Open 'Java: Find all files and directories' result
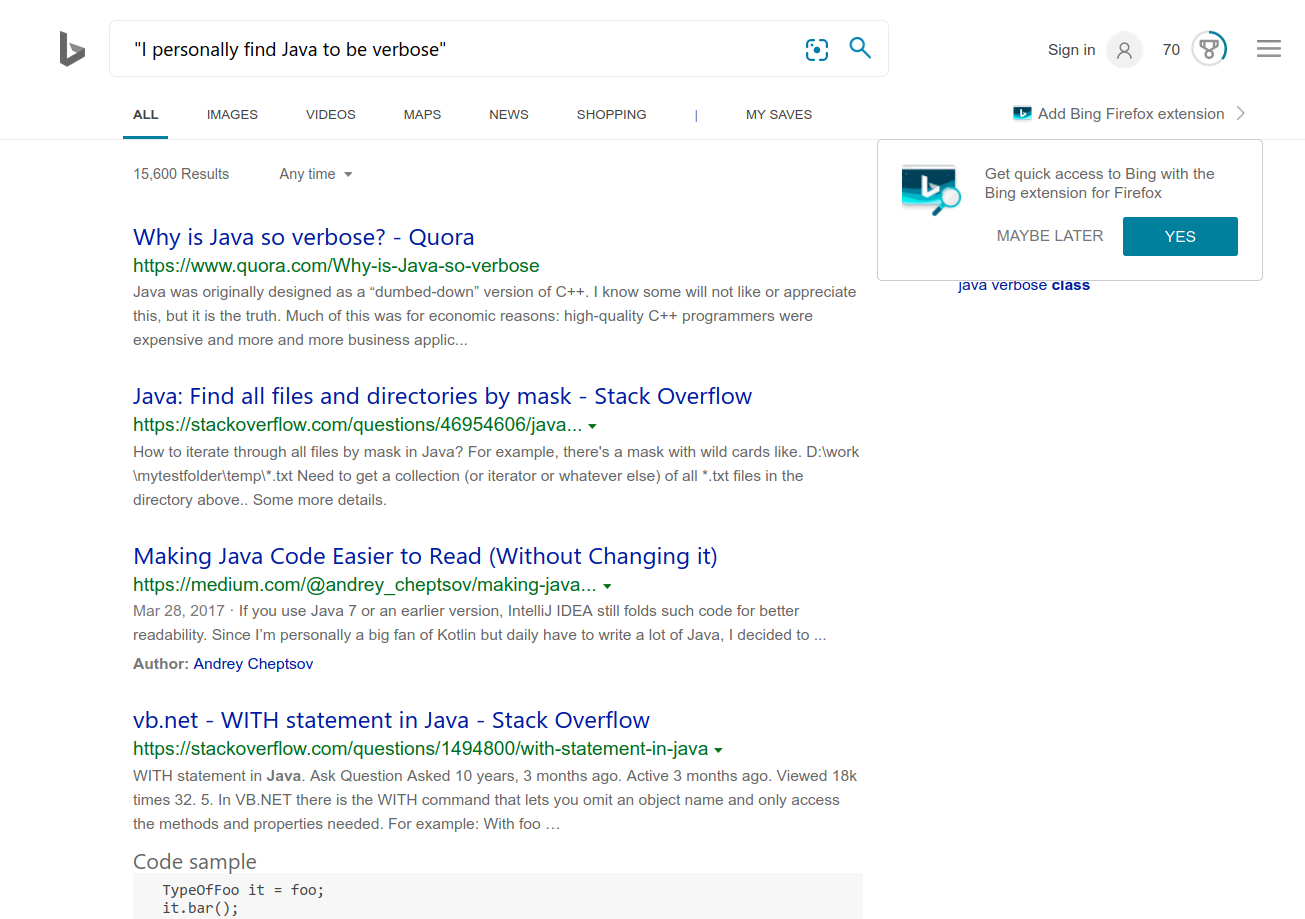 [x=442, y=396]
